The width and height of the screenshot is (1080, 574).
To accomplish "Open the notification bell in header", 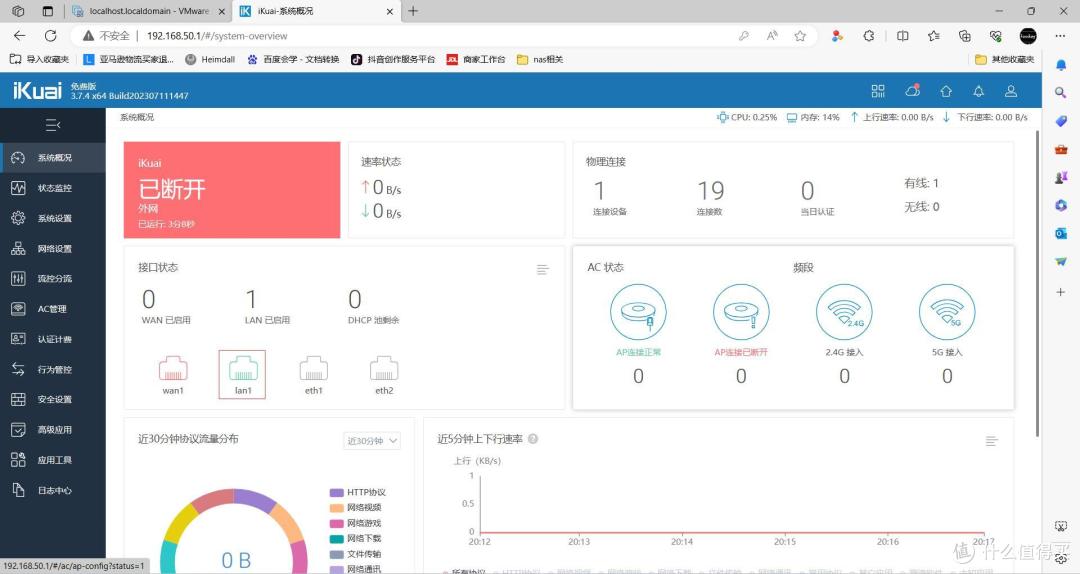I will click(x=978, y=91).
